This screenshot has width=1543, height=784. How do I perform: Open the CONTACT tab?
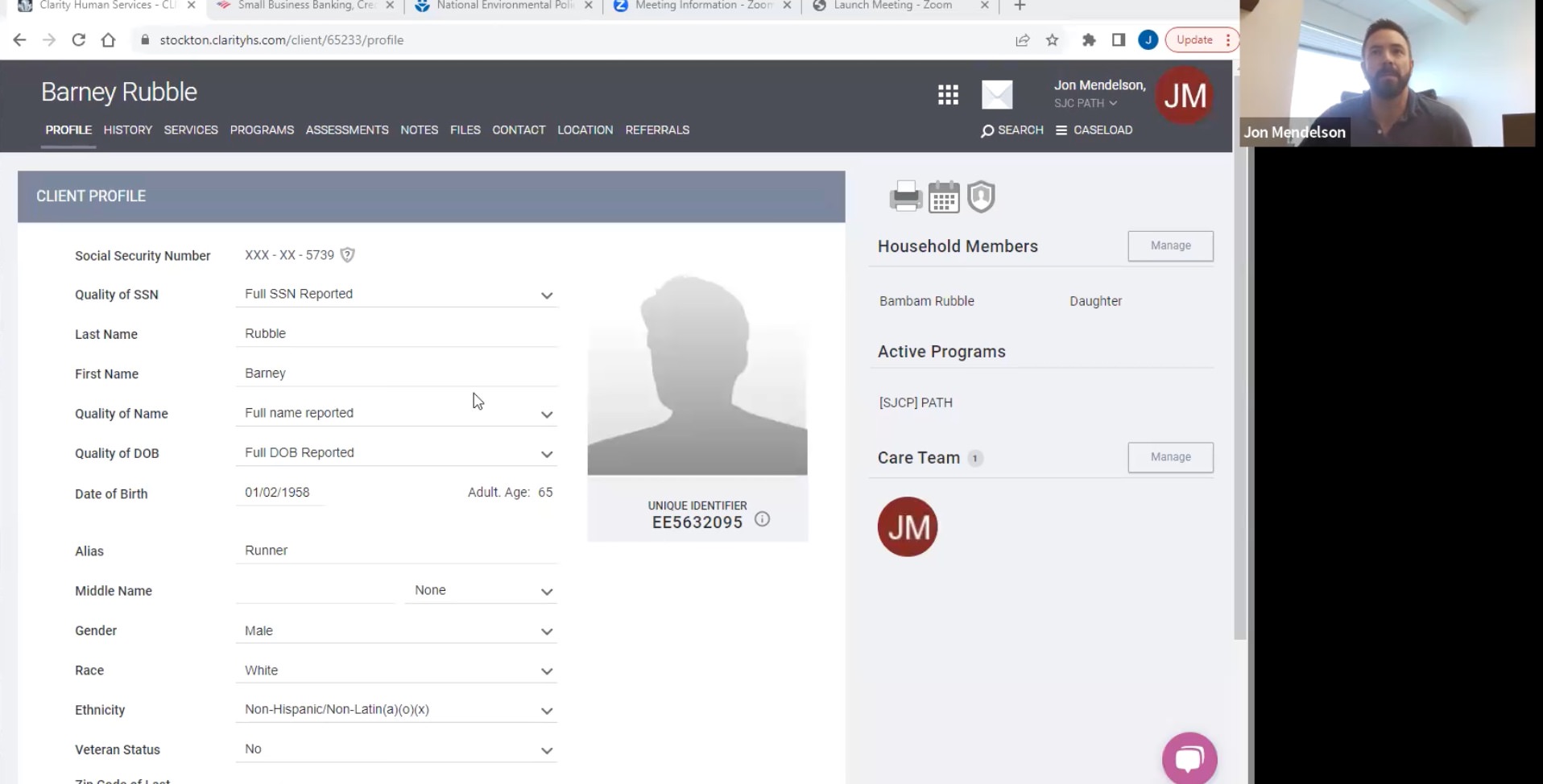[x=519, y=130]
